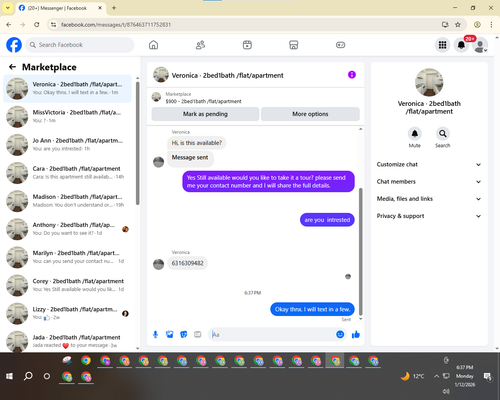This screenshot has width=500, height=400.
Task: Search in conversation using magnifier icon
Action: pos(442,134)
